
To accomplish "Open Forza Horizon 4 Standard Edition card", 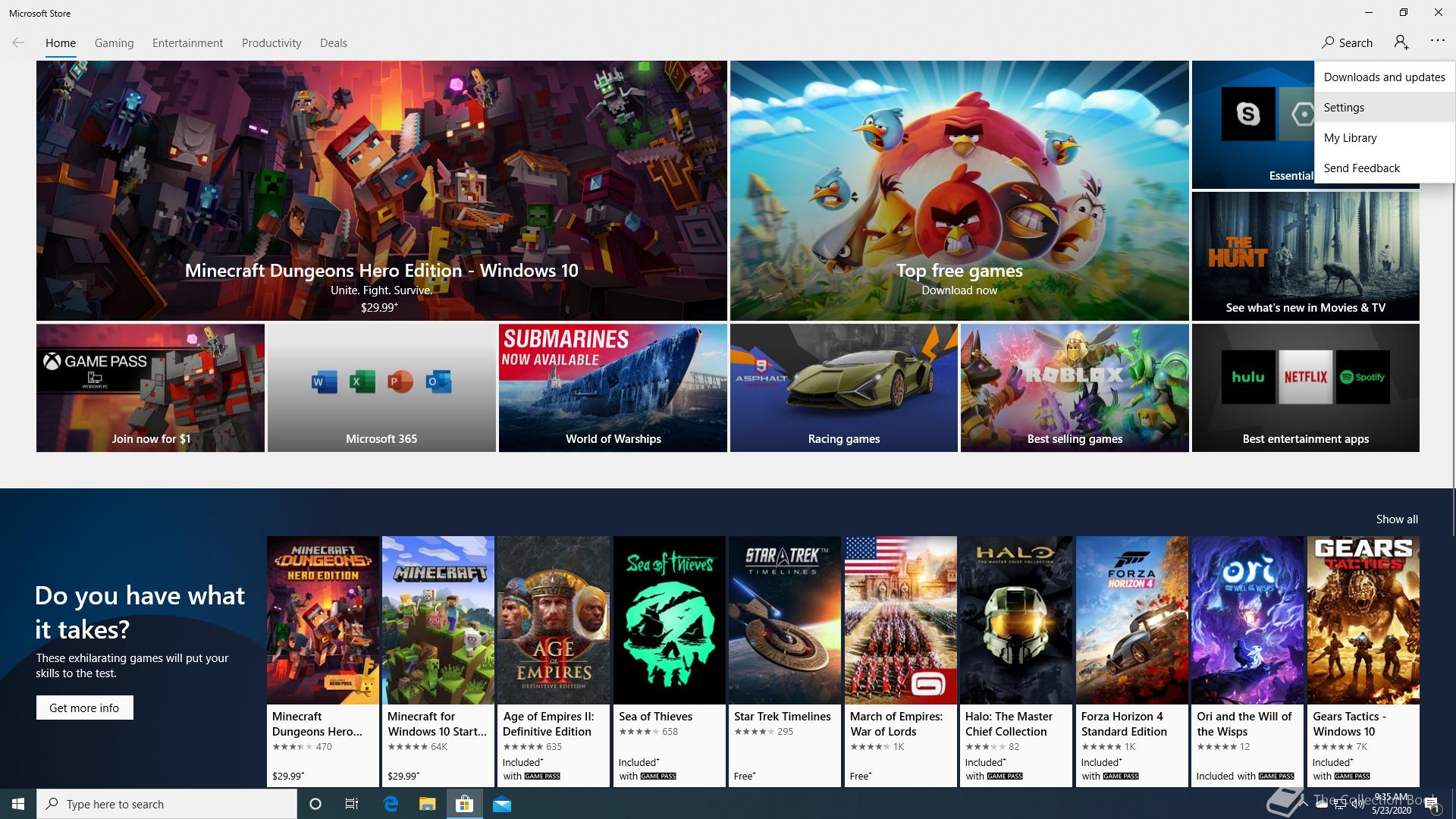I will tap(1132, 661).
